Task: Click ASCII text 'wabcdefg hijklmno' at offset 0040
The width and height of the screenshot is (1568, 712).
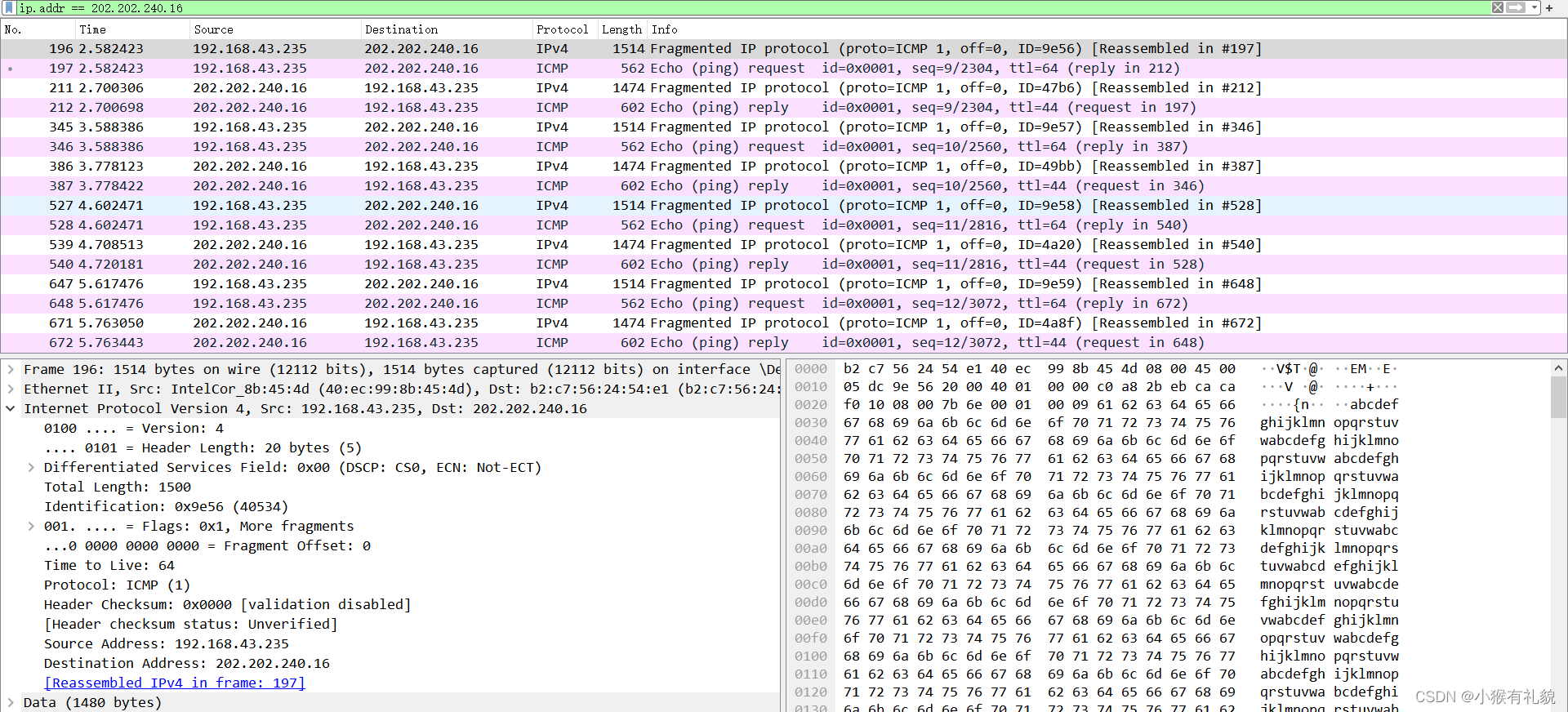Action: (x=1329, y=441)
